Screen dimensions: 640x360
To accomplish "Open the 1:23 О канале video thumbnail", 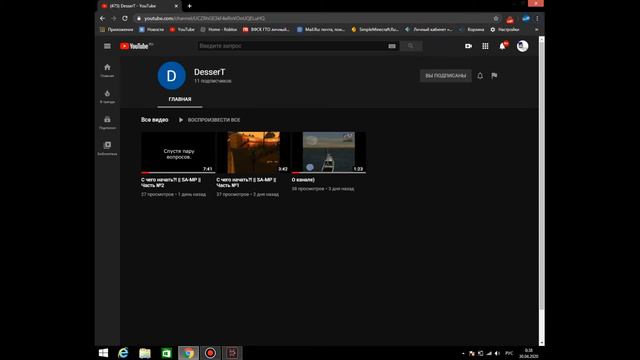I will pyautogui.click(x=329, y=152).
